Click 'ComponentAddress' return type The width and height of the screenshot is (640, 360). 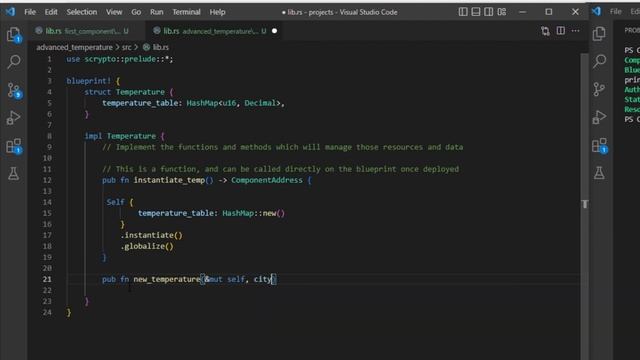click(x=267, y=180)
